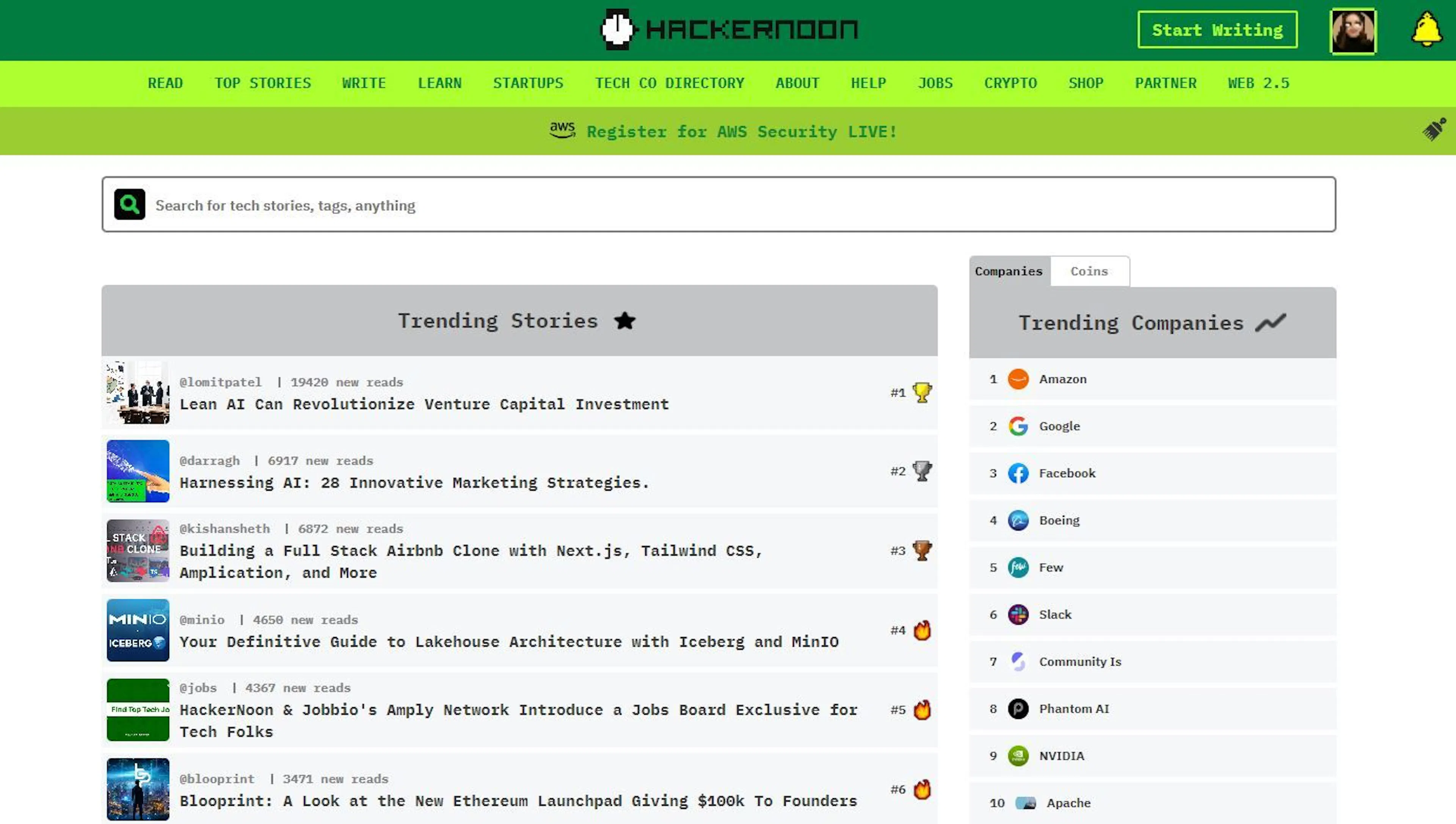This screenshot has width=1456, height=824.
Task: Open Harnessing AI: 28 Innovative Marketing Strategies
Action: tap(414, 482)
